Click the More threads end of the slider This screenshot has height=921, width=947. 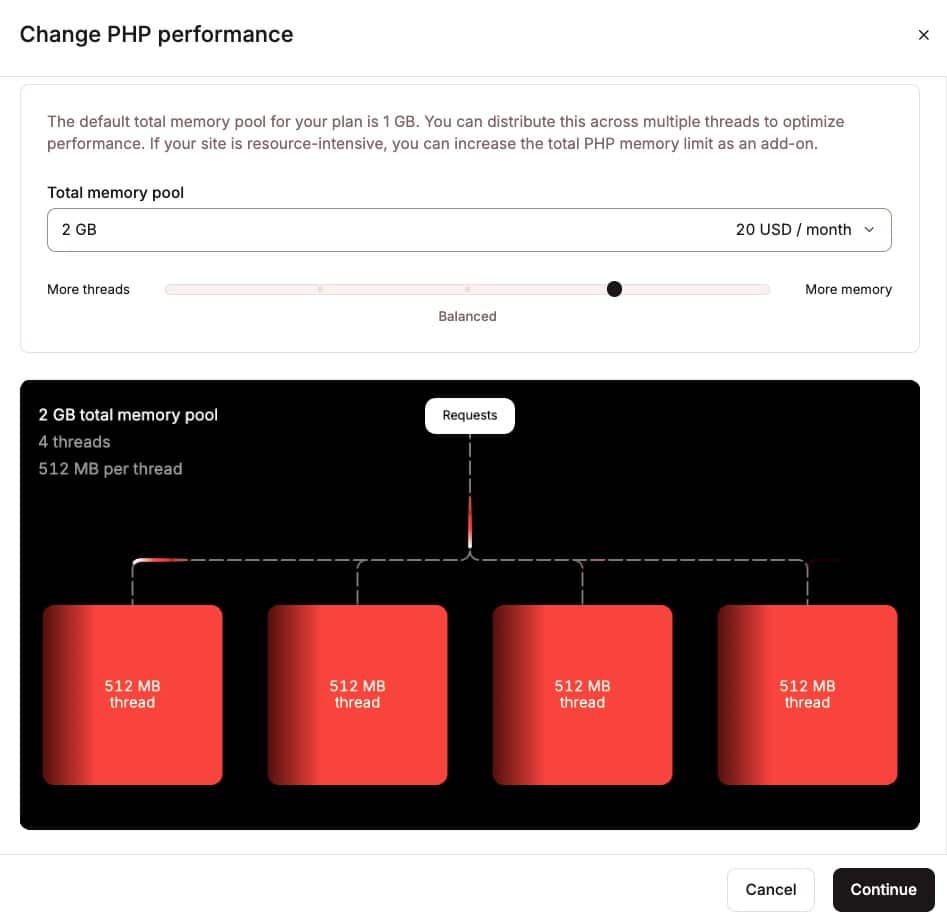tap(170, 289)
